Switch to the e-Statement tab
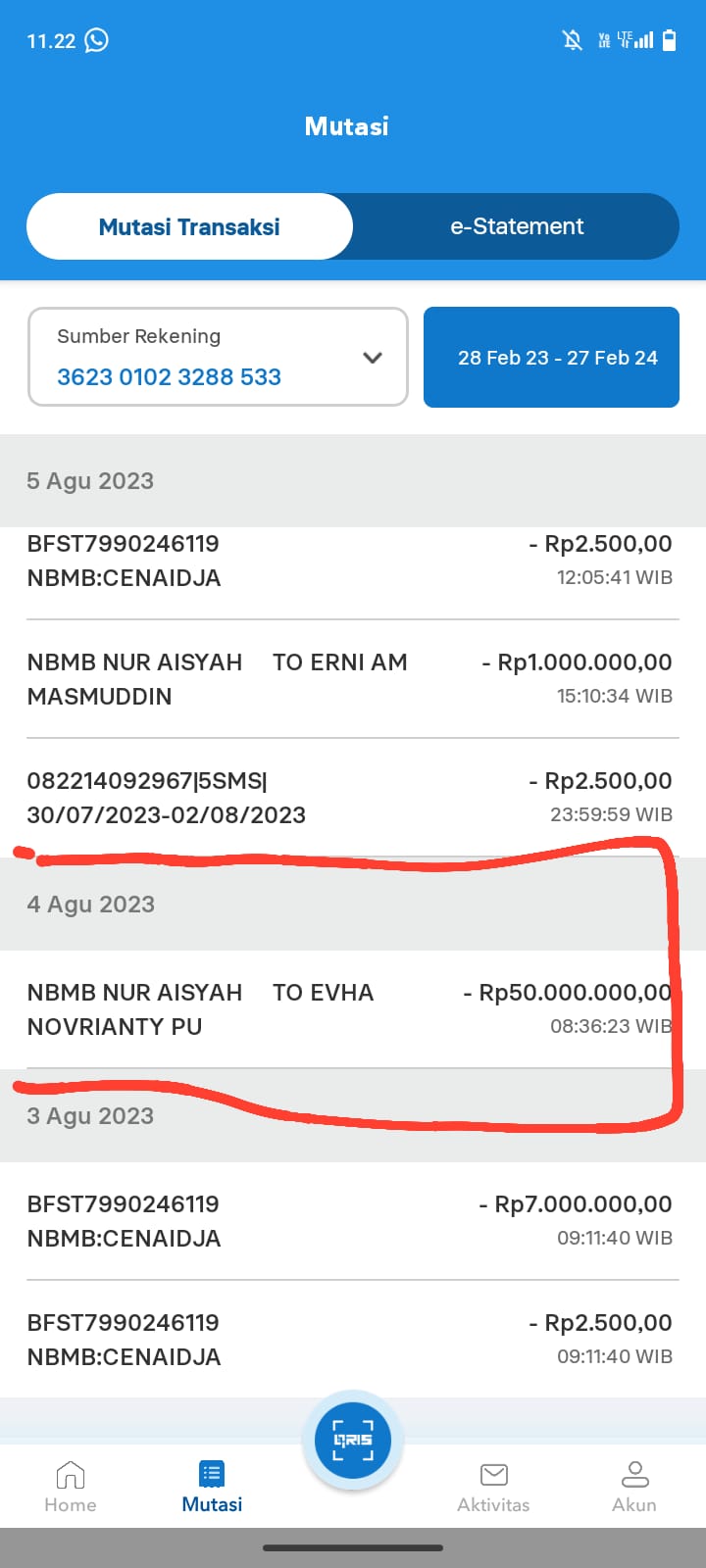This screenshot has width=706, height=1568. tap(517, 226)
